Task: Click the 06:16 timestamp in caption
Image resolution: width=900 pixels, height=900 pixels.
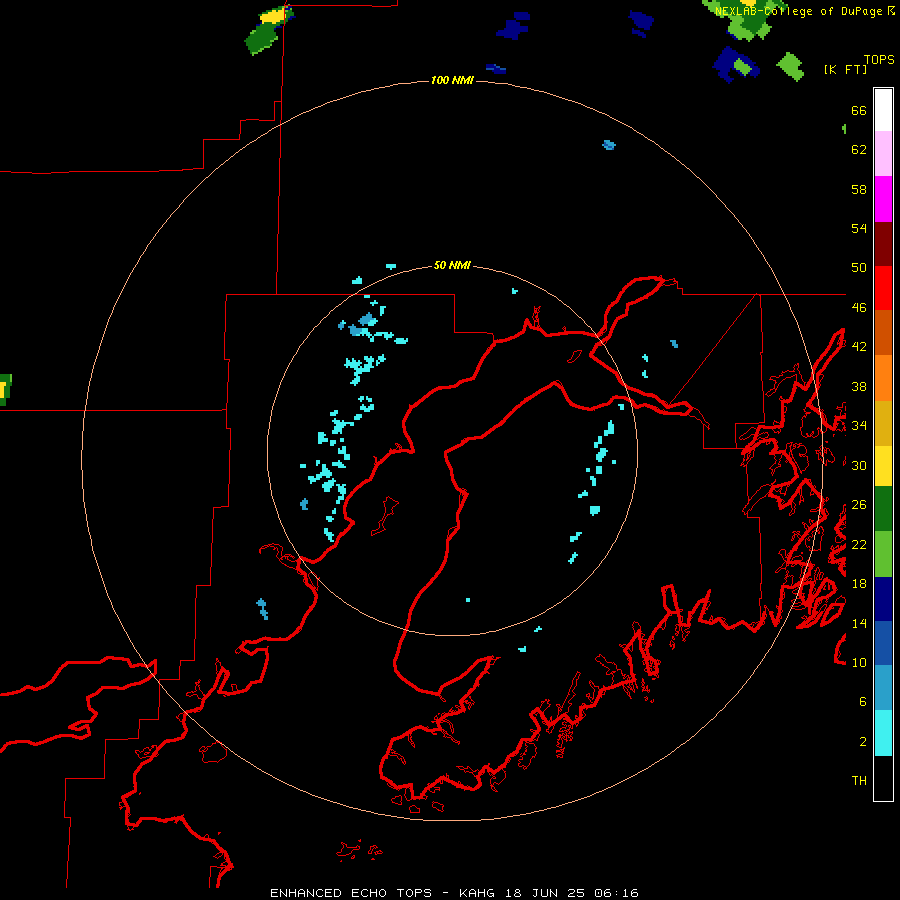Action: tap(617, 893)
